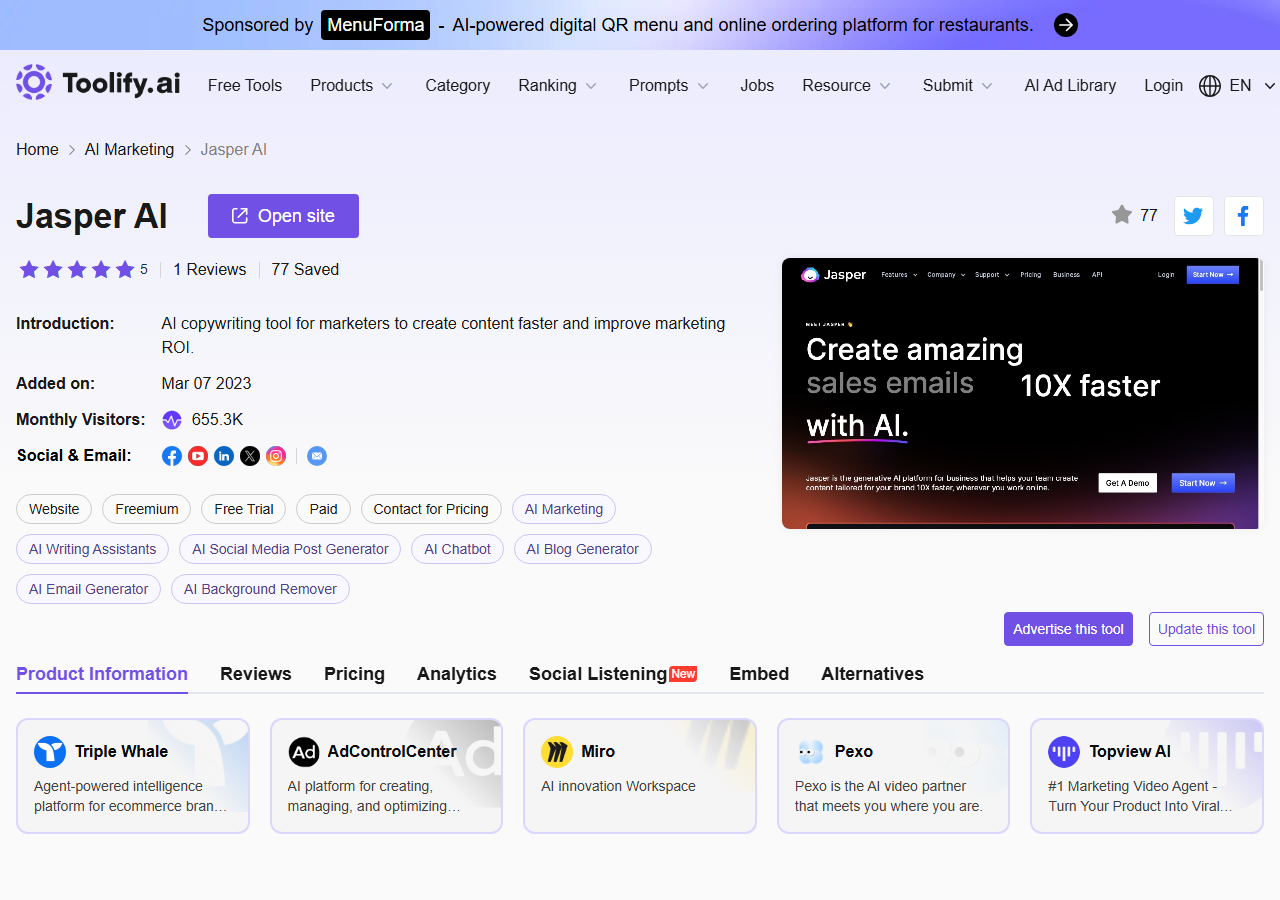Open the Jobs menu item
This screenshot has width=1280, height=900.
(757, 86)
